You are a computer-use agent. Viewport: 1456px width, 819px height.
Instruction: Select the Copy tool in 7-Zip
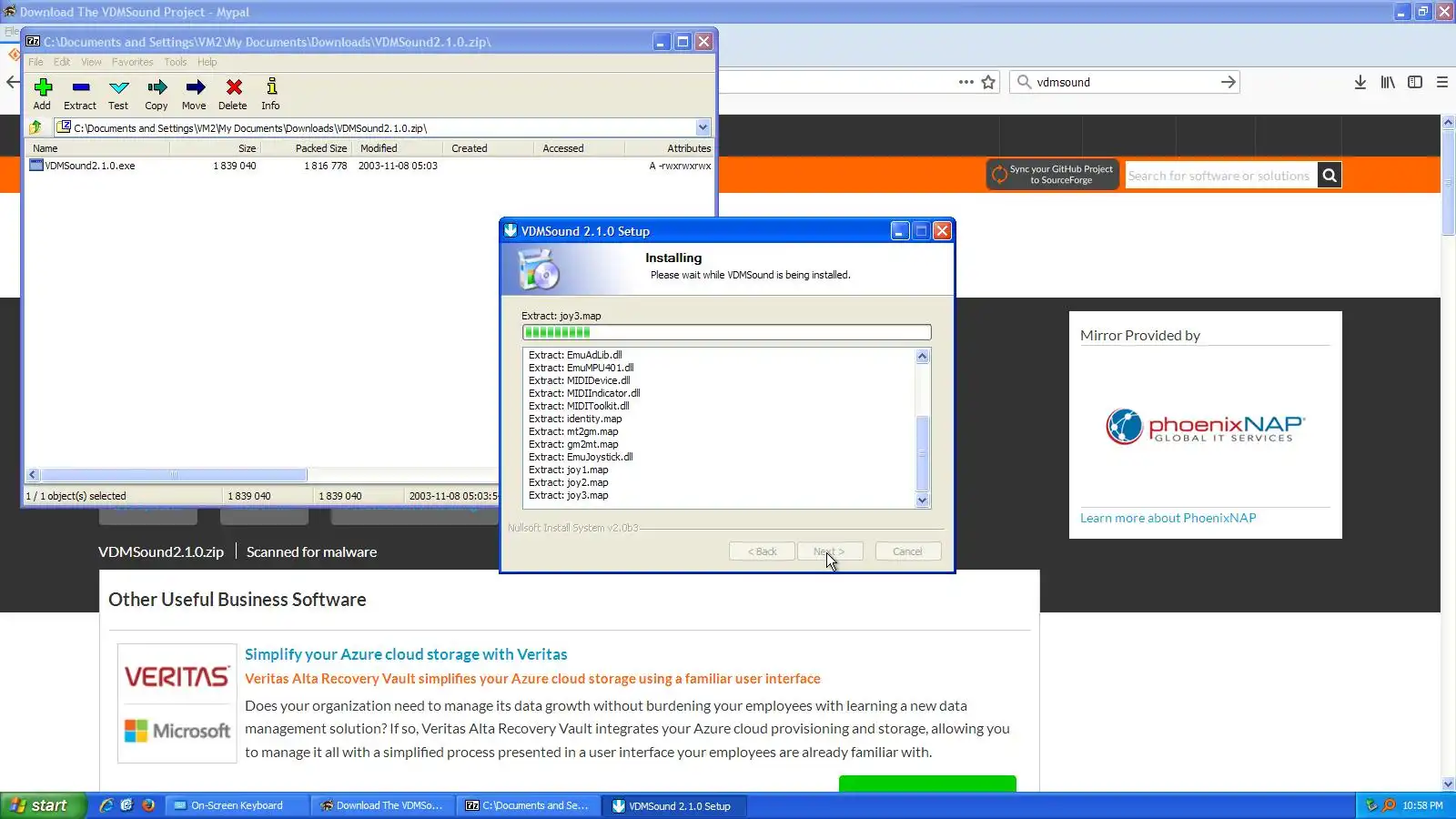pyautogui.click(x=157, y=87)
